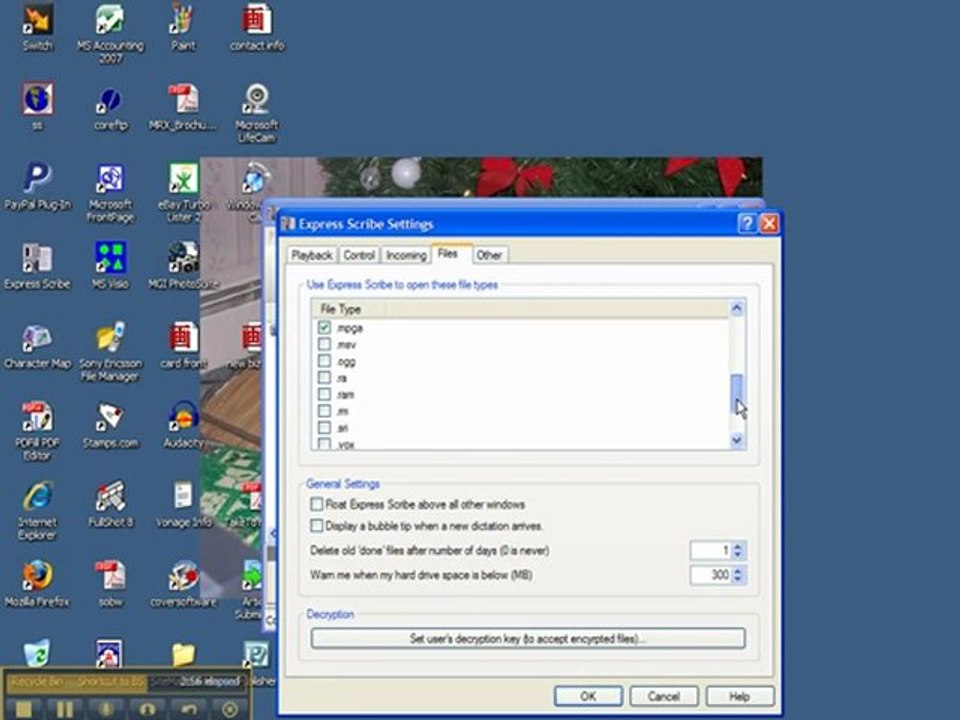Launch Sony Ericsson File Manager
Image resolution: width=960 pixels, height=720 pixels.
pyautogui.click(x=110, y=352)
